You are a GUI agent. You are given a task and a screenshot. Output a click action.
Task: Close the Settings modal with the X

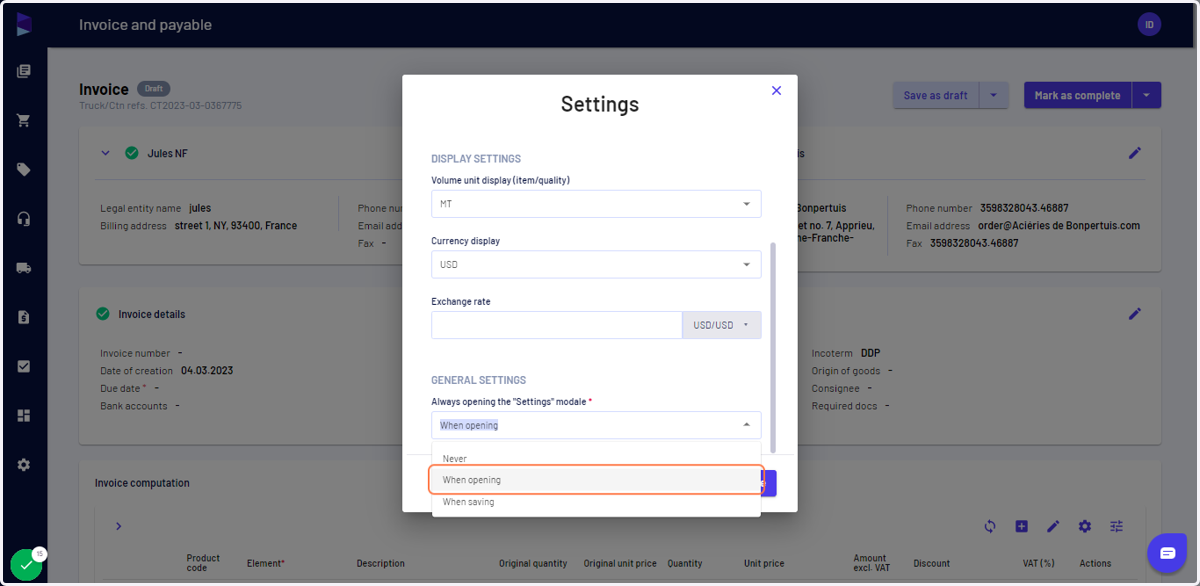tap(776, 90)
